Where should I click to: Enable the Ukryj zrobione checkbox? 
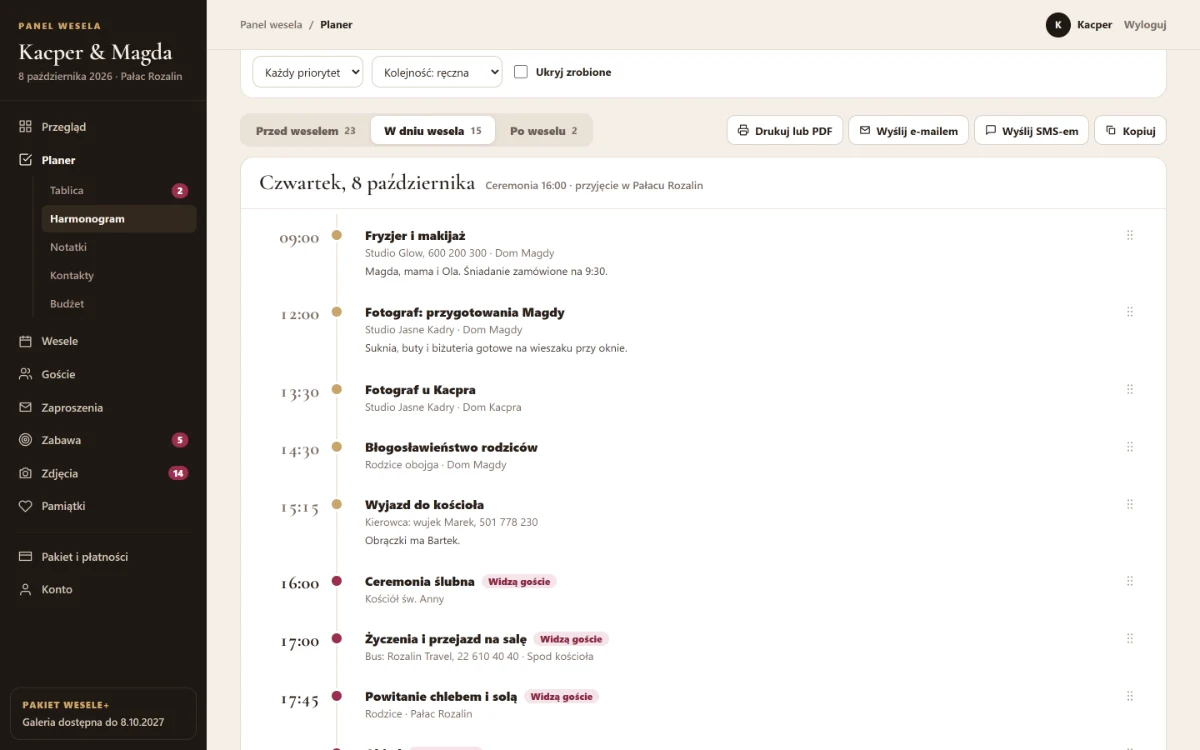click(521, 72)
